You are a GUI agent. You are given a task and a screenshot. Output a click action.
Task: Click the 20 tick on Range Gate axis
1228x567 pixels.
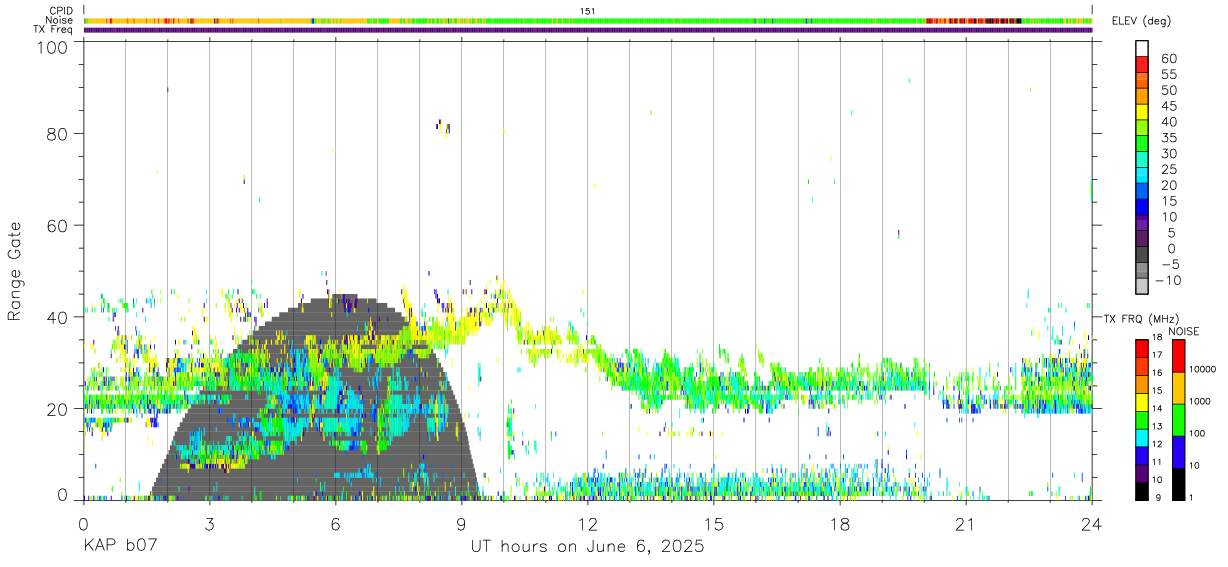click(56, 409)
